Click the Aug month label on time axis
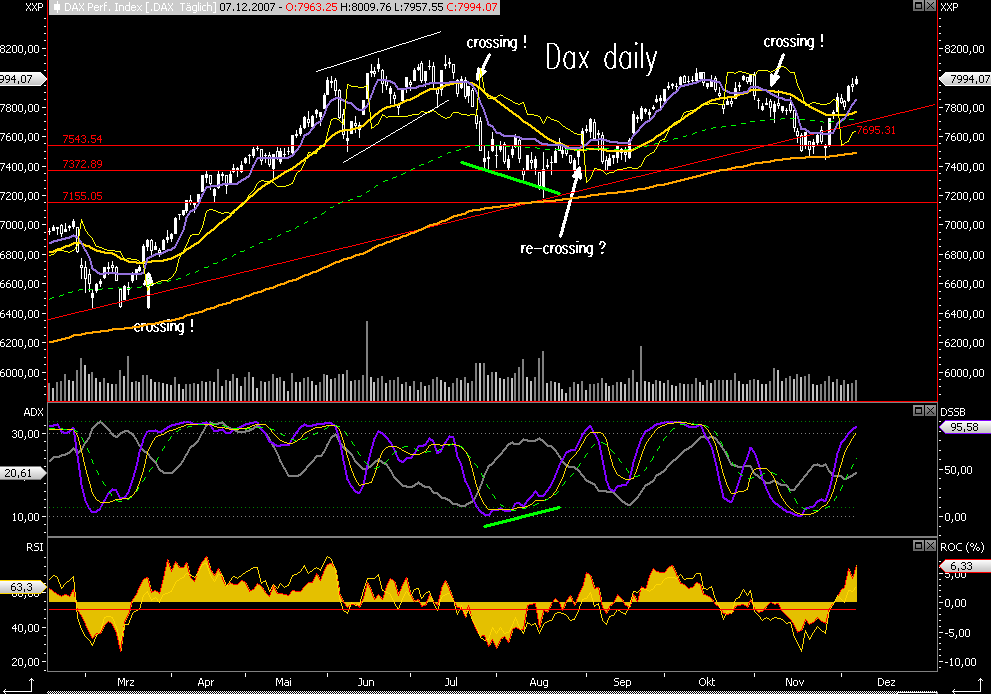Screen dimensions: 991x694 click(539, 682)
